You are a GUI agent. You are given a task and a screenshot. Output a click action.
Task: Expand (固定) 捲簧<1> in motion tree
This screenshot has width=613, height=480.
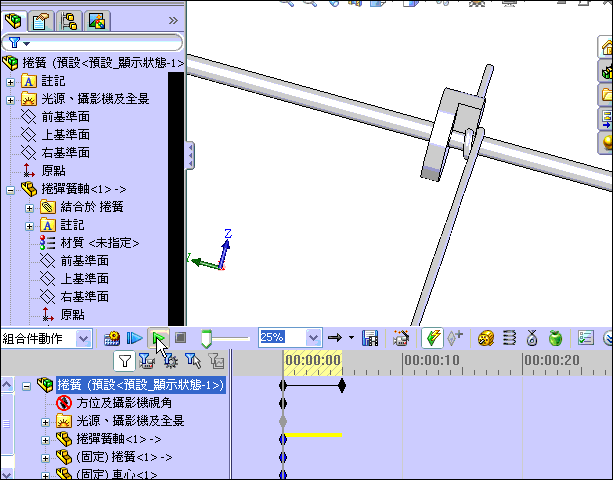point(45,458)
